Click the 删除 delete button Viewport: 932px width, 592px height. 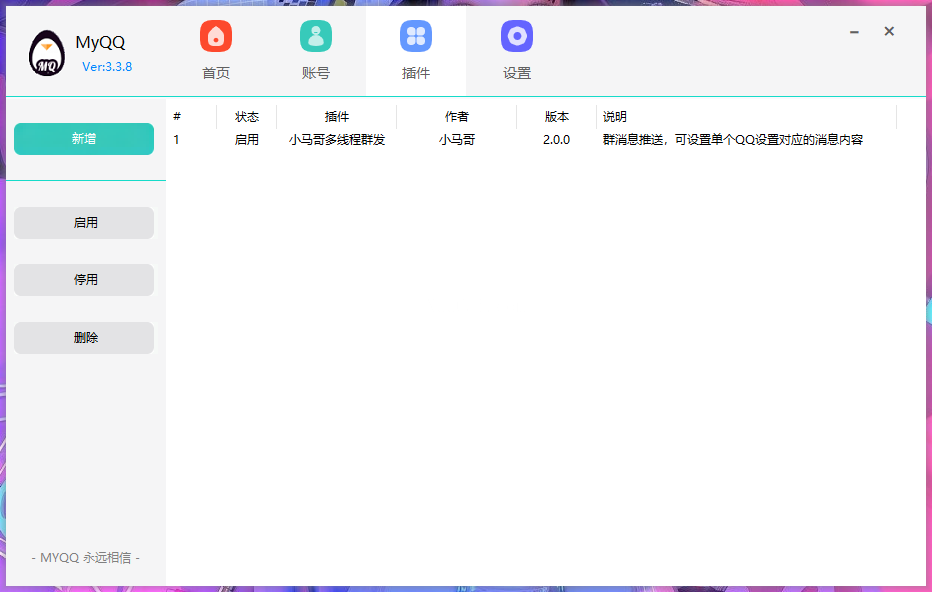(84, 338)
